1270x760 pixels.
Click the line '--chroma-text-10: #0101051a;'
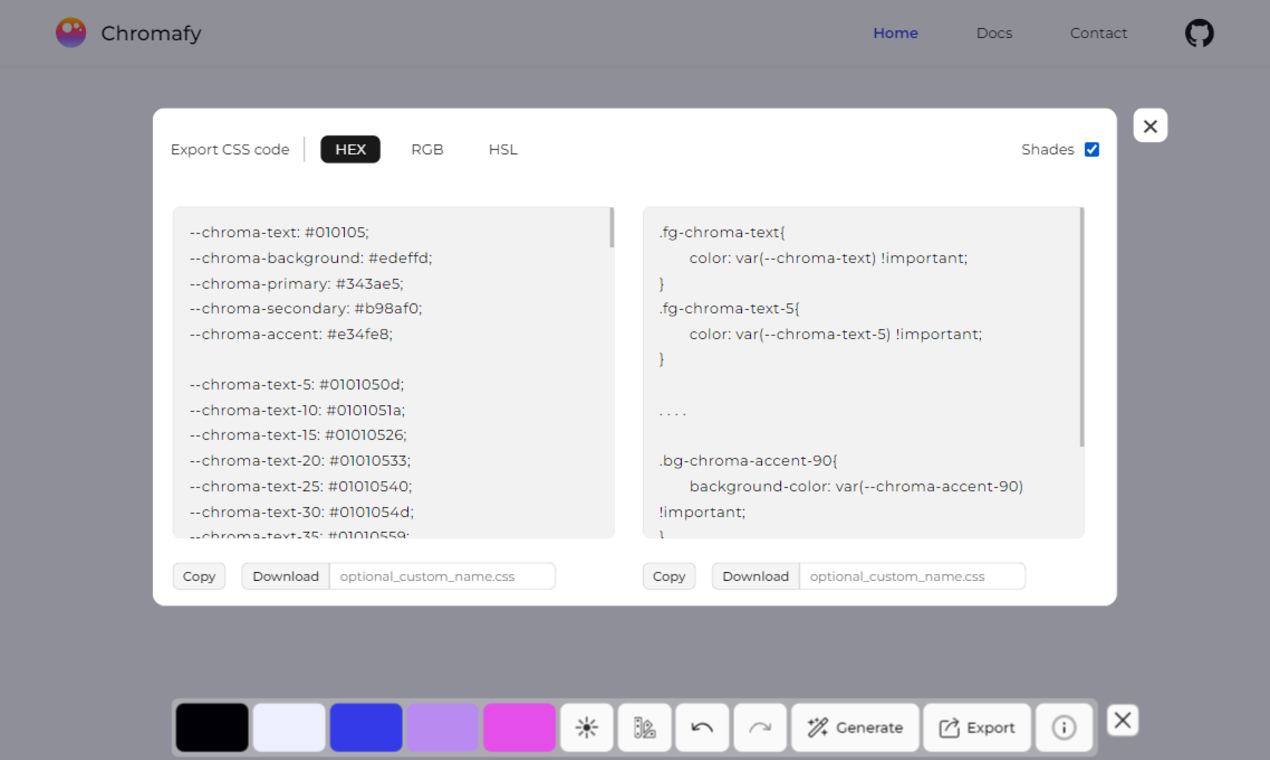click(x=297, y=410)
